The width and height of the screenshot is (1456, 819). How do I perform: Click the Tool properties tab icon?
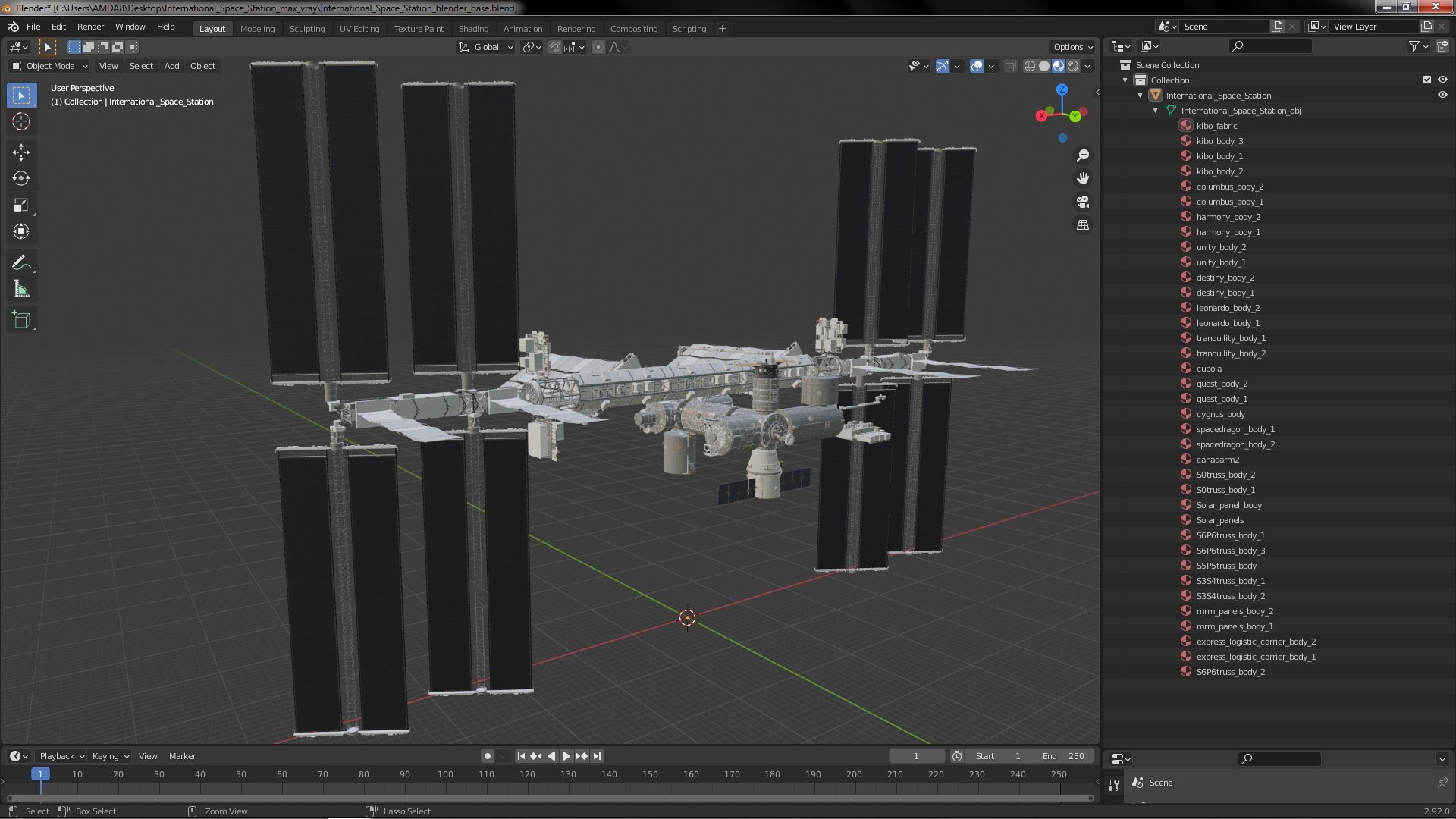pyautogui.click(x=1113, y=785)
